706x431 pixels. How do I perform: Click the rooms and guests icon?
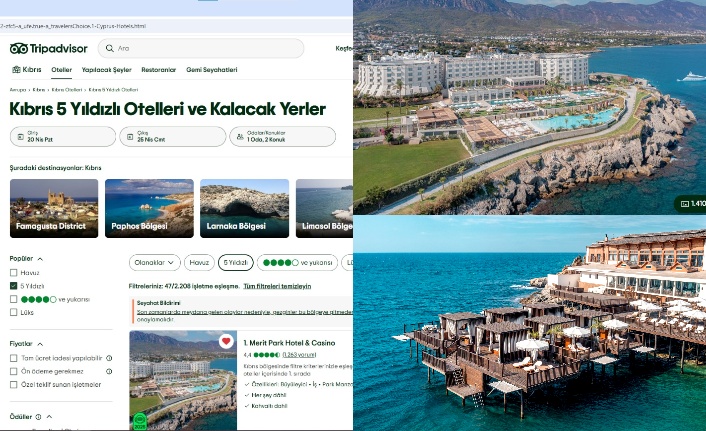(x=240, y=136)
